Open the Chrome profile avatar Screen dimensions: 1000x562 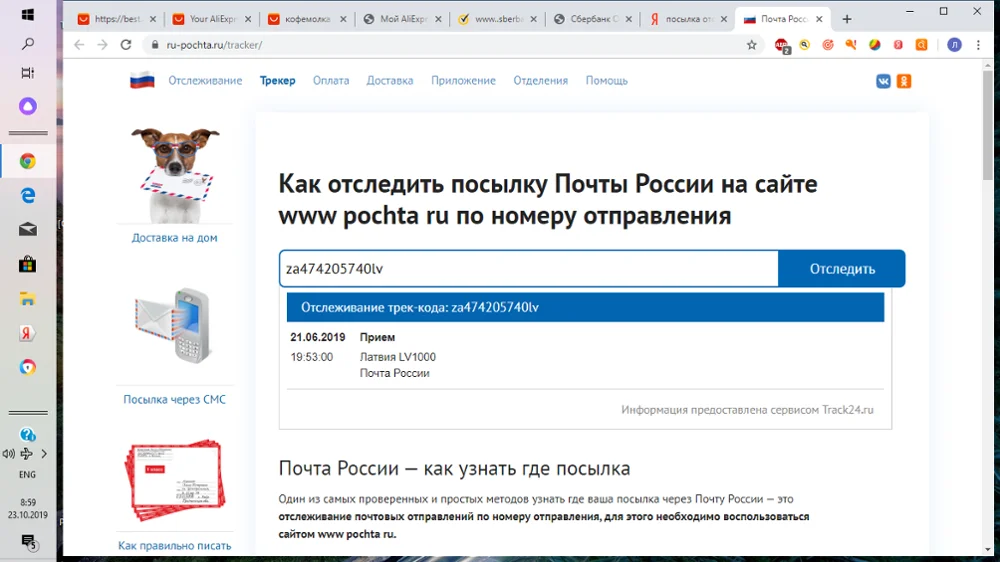click(954, 45)
